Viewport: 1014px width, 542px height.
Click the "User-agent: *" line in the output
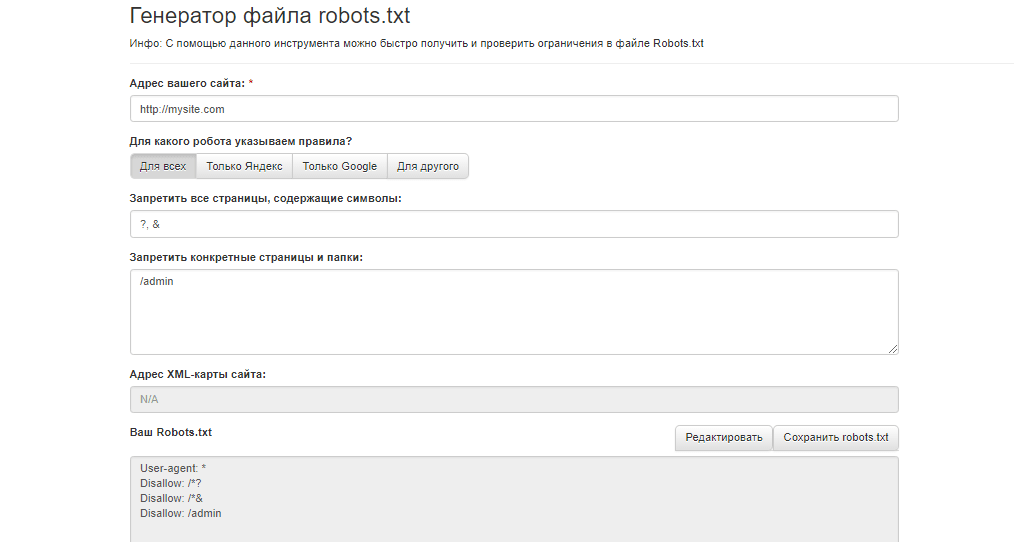pyautogui.click(x=173, y=468)
